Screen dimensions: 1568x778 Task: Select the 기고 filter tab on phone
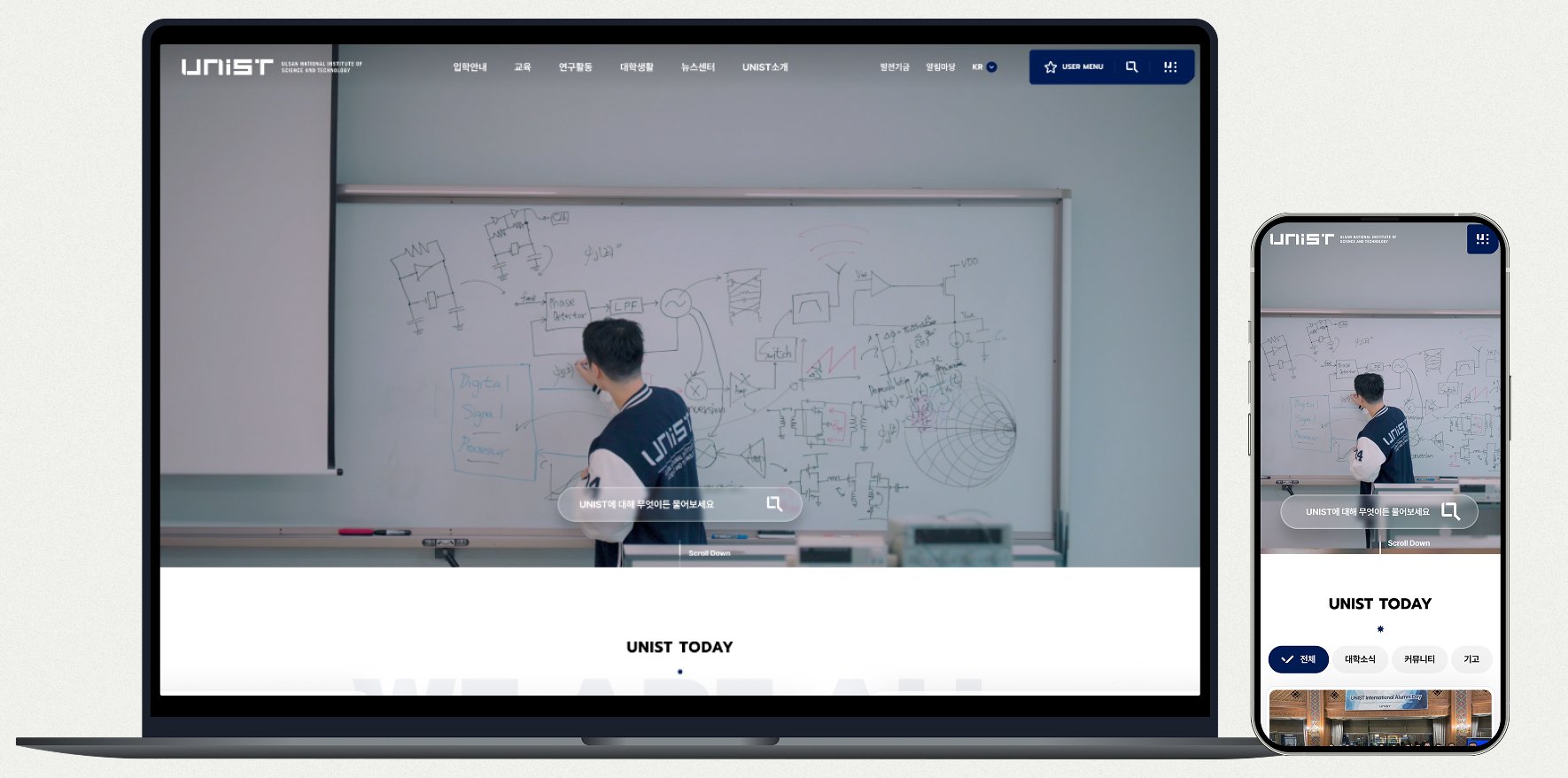[1471, 659]
